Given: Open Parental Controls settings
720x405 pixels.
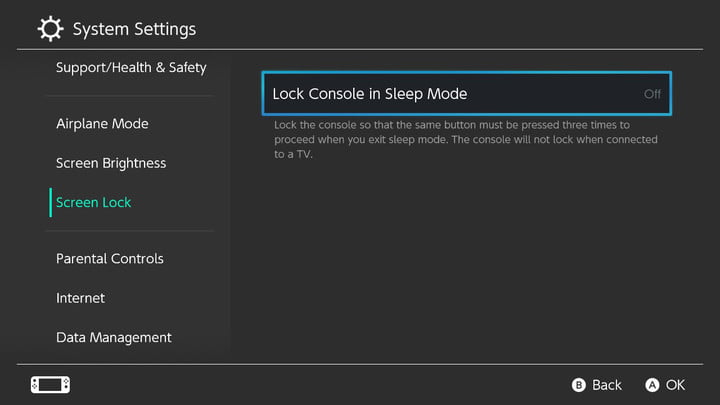Looking at the screenshot, I should (x=109, y=259).
